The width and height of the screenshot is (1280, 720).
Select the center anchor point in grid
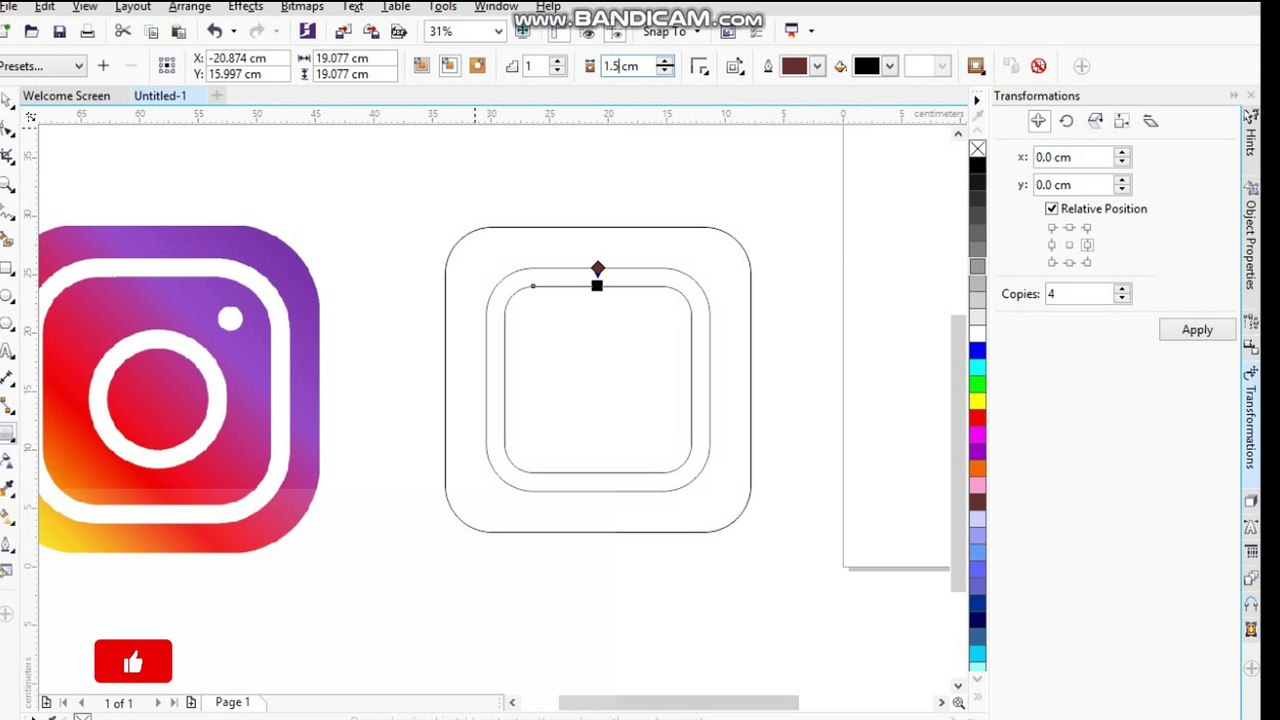(1069, 245)
